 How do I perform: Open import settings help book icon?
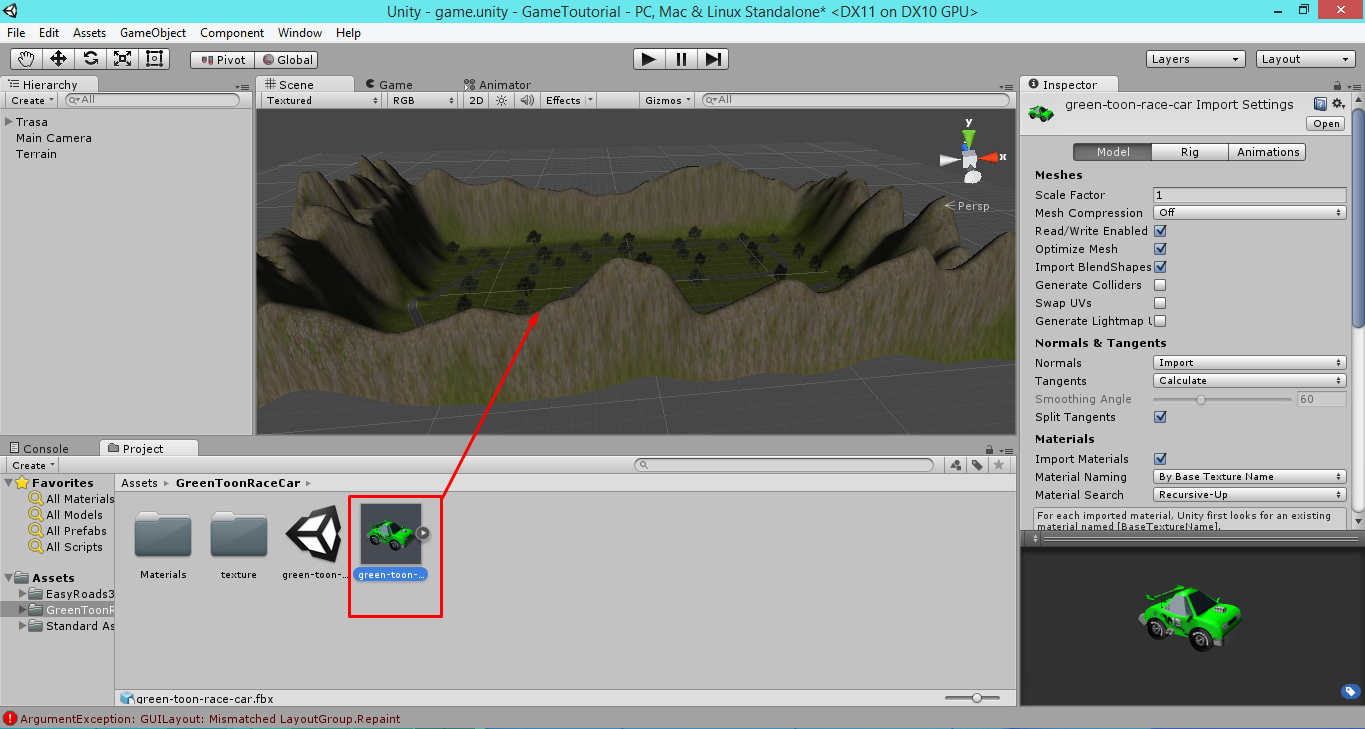point(1320,104)
